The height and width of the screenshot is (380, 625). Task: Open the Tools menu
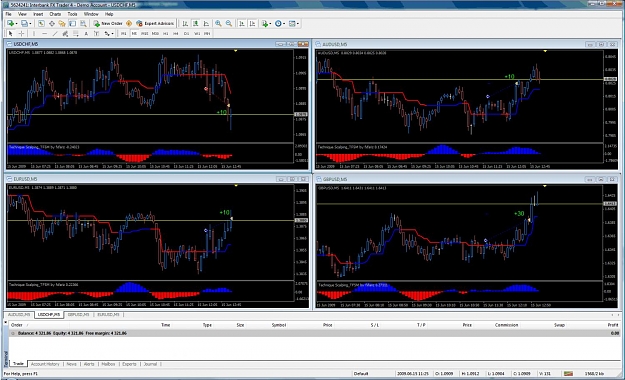click(x=72, y=14)
